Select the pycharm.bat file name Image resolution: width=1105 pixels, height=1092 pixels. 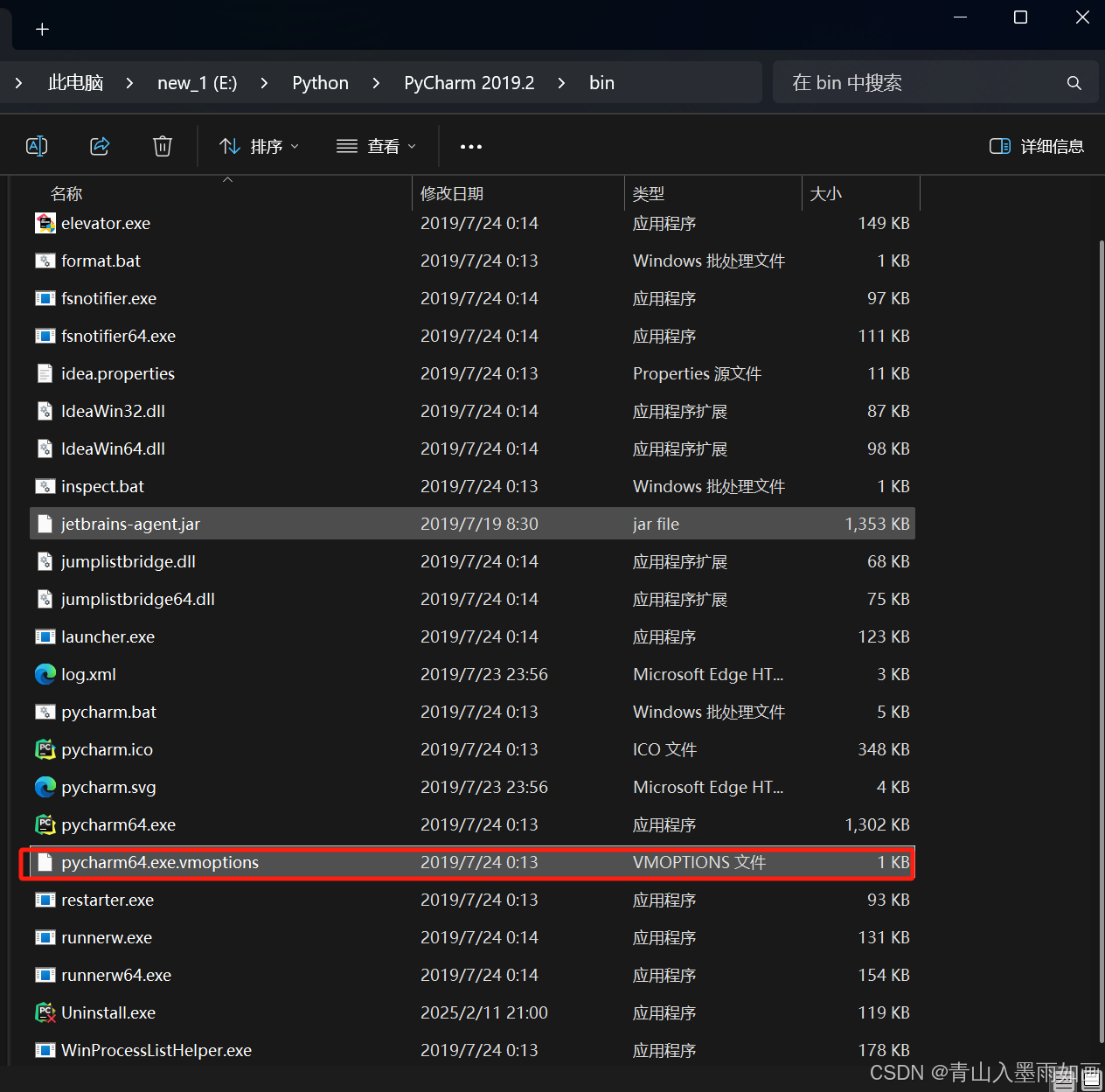pos(109,712)
